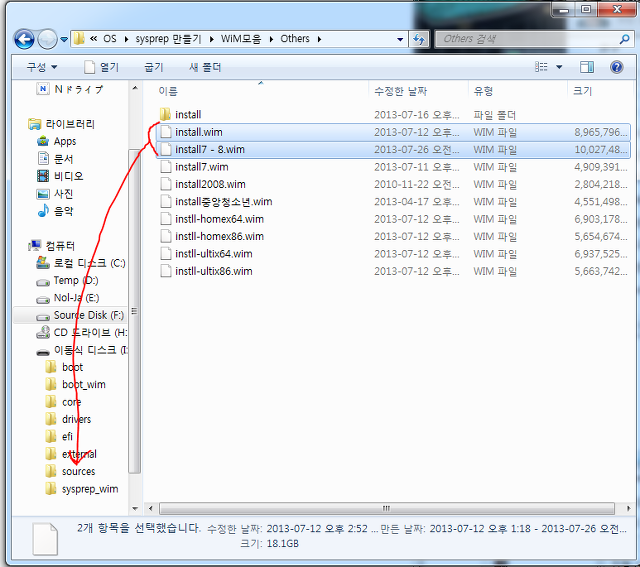Expand the arrow after OS breadcrumb

(x=126, y=39)
